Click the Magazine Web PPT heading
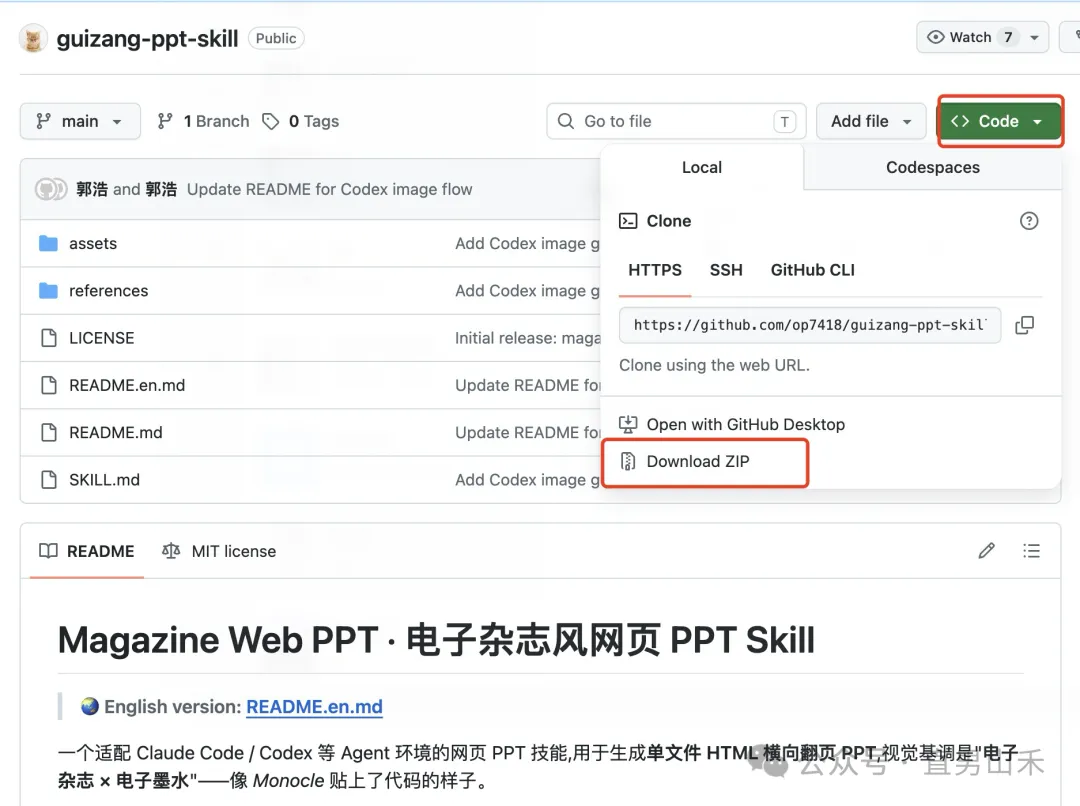 [x=436, y=640]
